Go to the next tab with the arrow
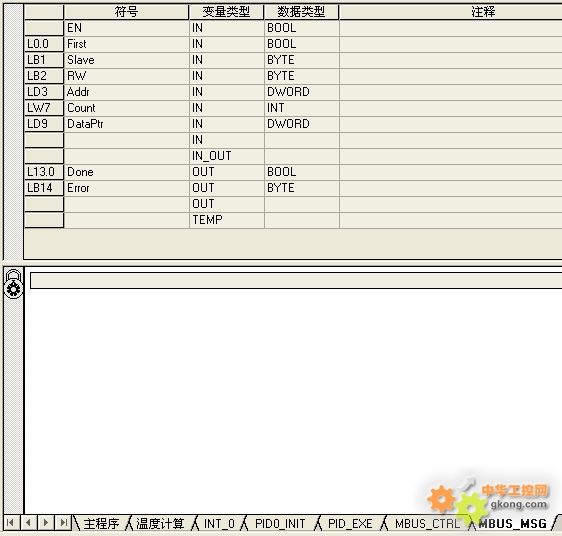 [46, 522]
